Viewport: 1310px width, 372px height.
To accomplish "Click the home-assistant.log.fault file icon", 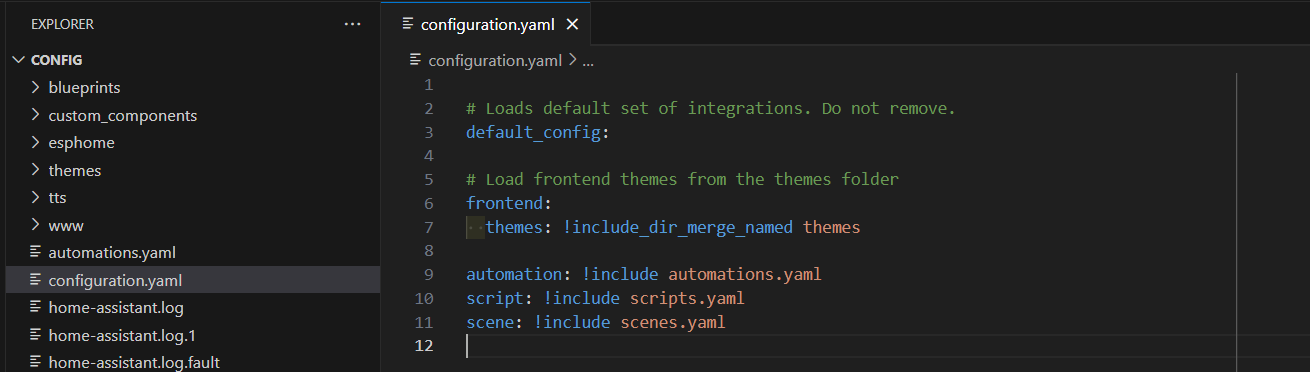I will pos(36,362).
